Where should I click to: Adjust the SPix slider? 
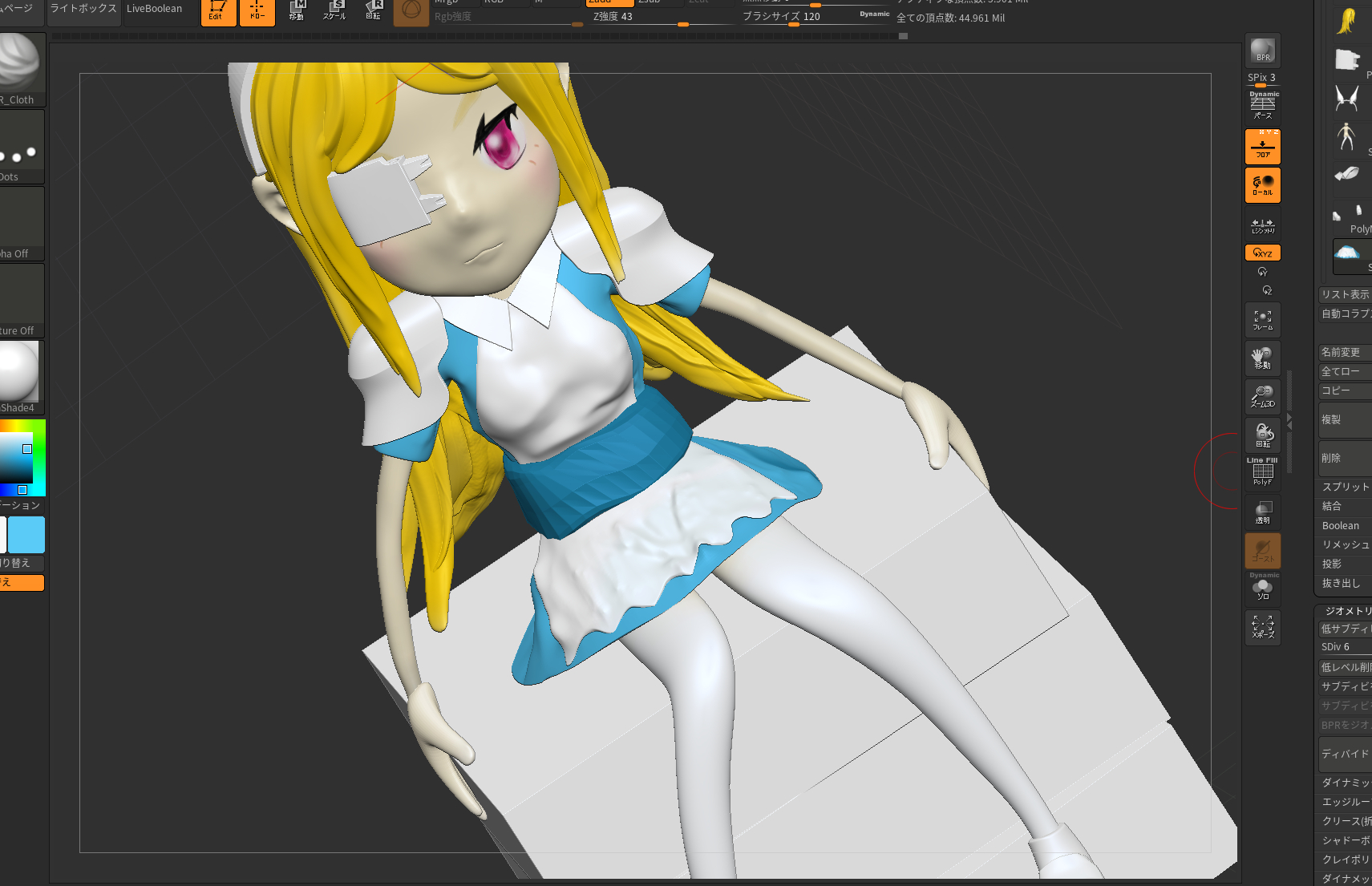click(1262, 79)
